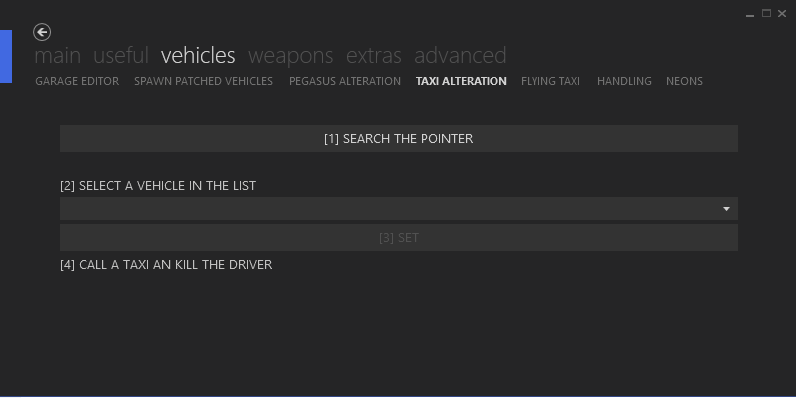Go to the weapons section

pos(290,55)
